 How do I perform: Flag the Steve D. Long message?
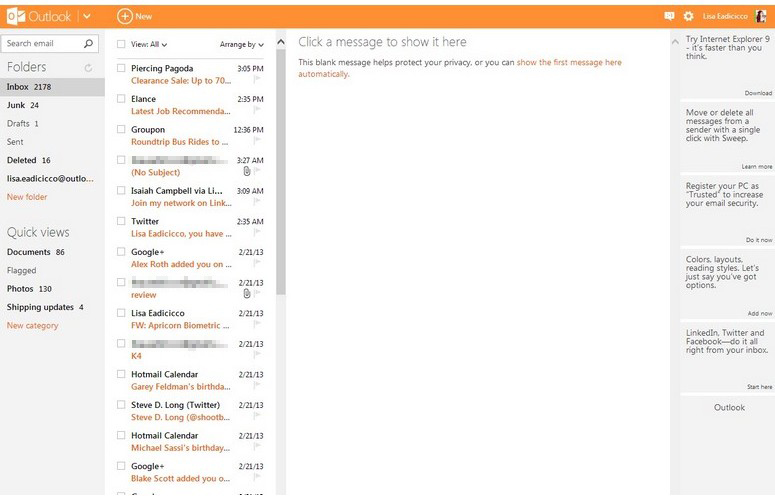tap(257, 417)
